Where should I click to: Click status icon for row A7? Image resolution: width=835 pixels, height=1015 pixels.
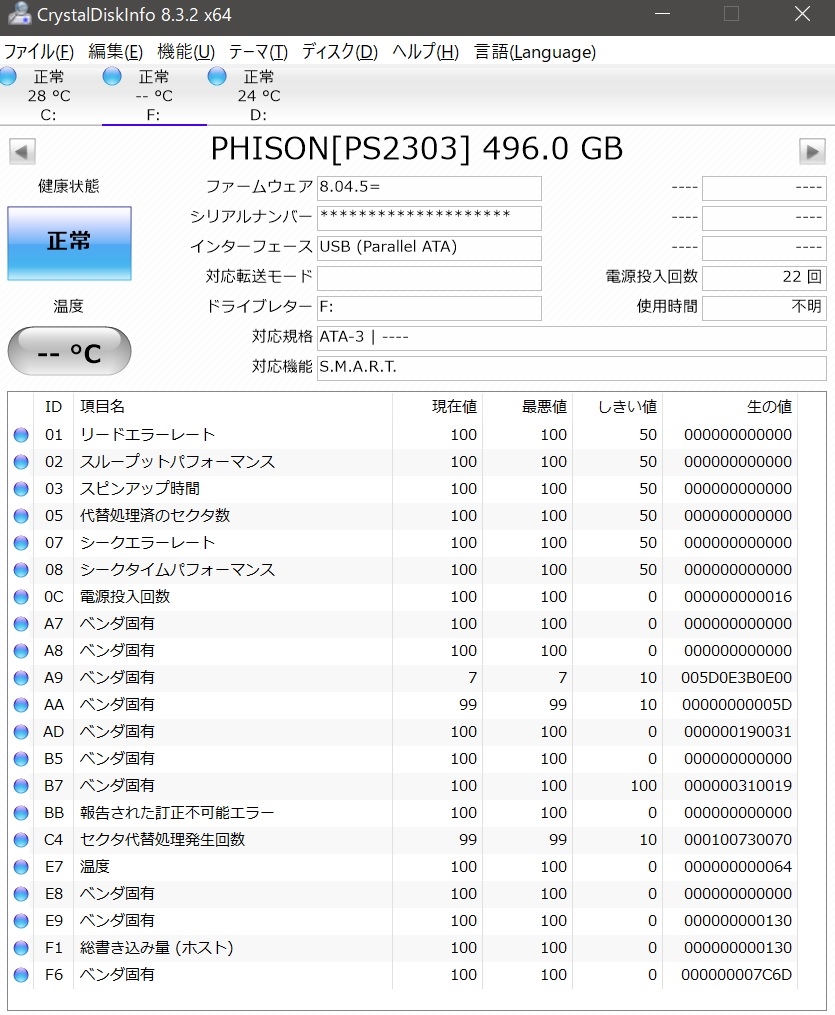pos(21,624)
